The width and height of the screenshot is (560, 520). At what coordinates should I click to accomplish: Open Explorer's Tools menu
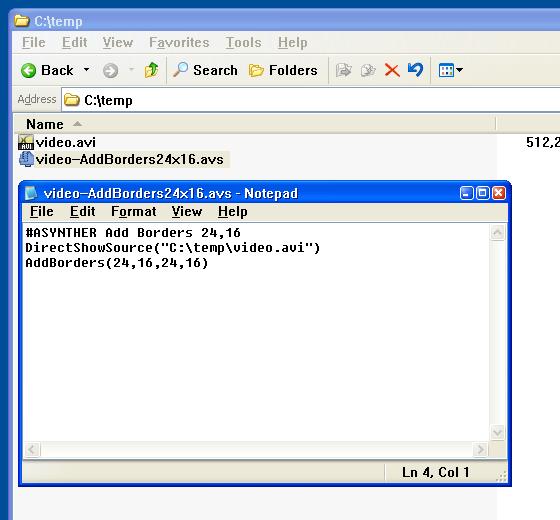pyautogui.click(x=243, y=42)
